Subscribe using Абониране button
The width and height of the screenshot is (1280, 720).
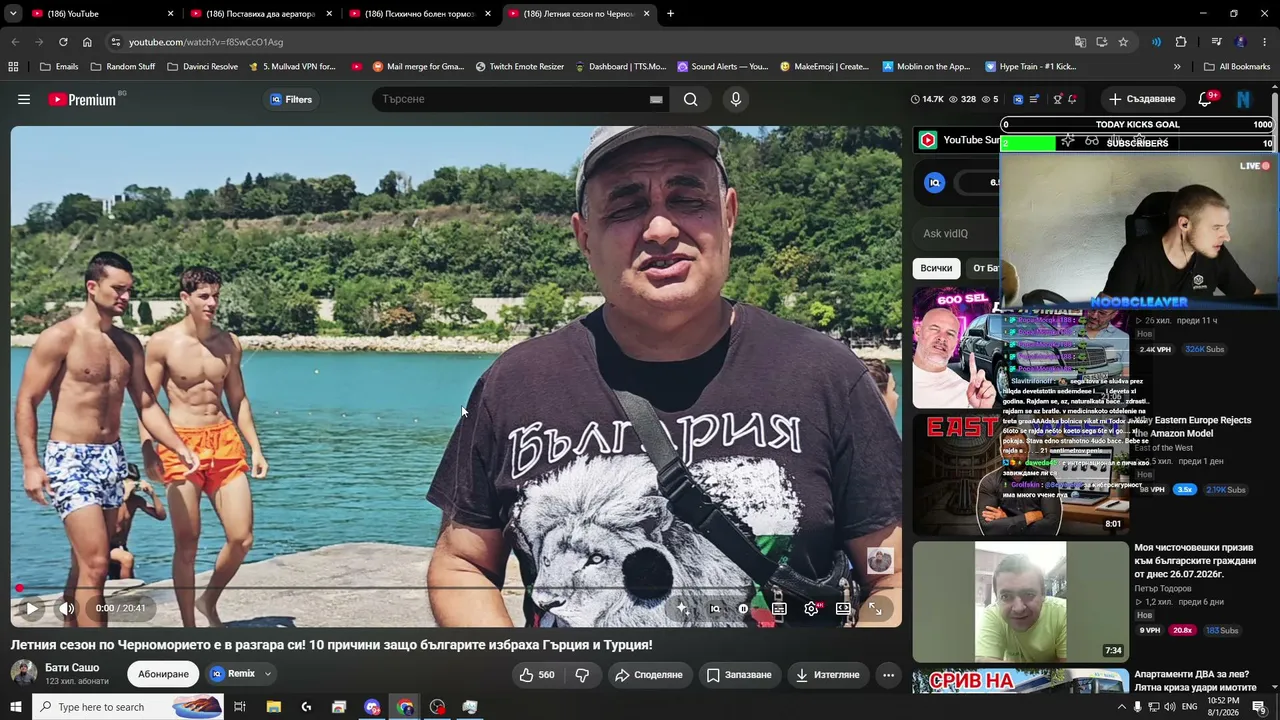coord(163,674)
